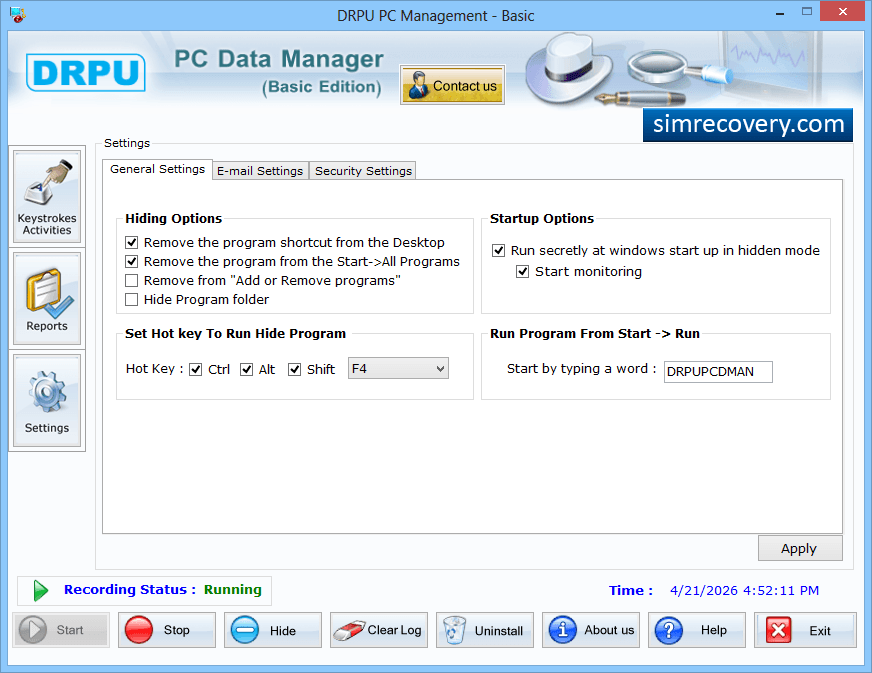
Task: Click the Contact us button
Action: (x=452, y=86)
